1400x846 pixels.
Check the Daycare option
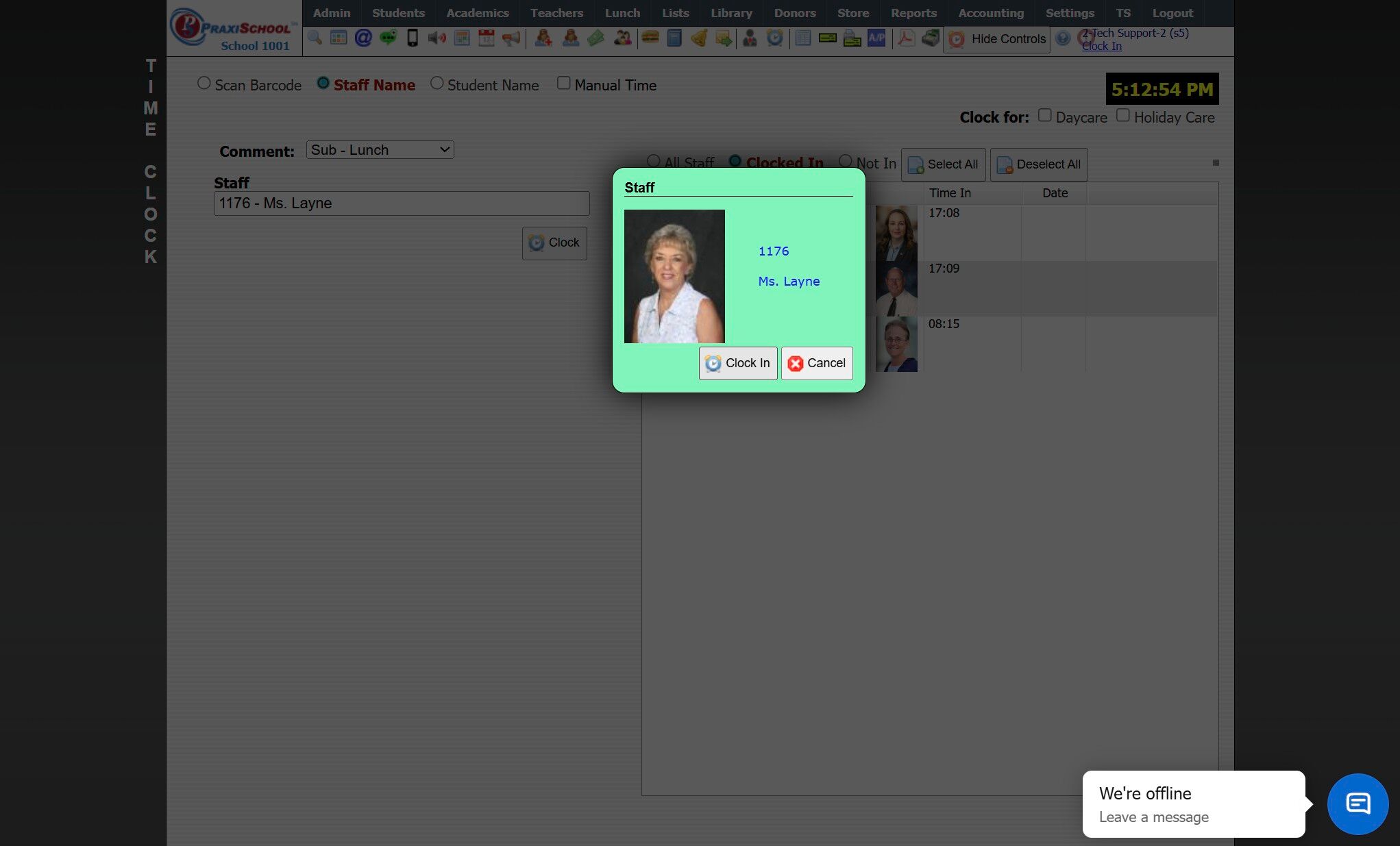pos(1044,116)
